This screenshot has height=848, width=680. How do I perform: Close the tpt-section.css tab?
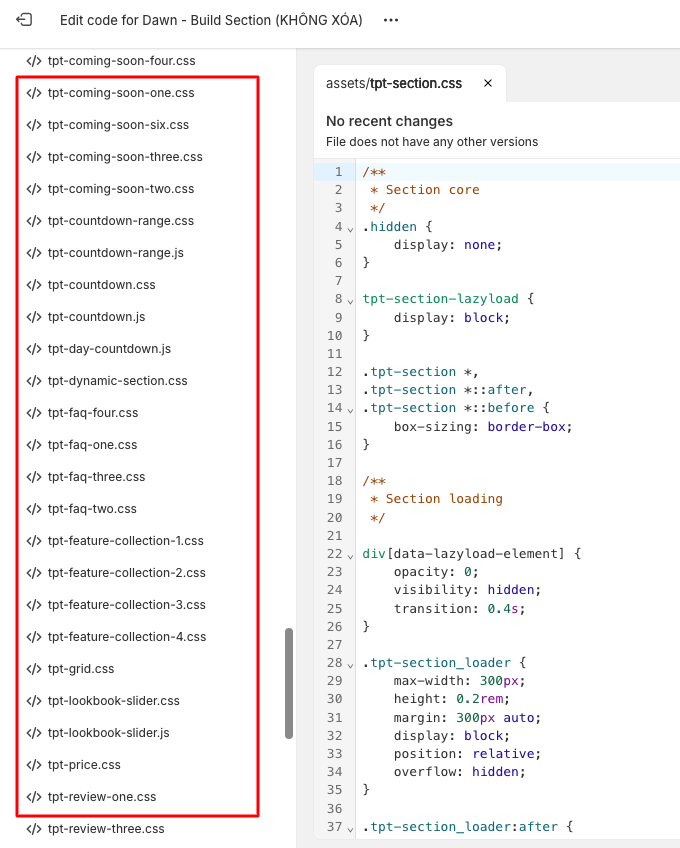(x=488, y=83)
